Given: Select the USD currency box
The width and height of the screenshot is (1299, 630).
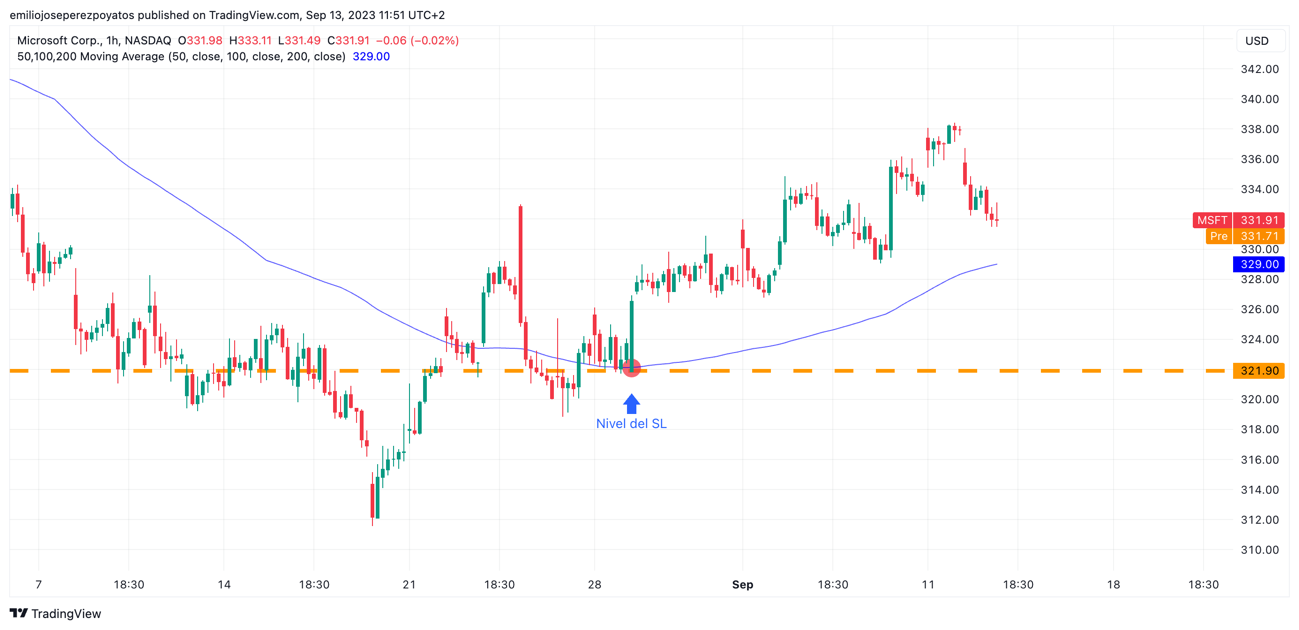Looking at the screenshot, I should click(1257, 41).
